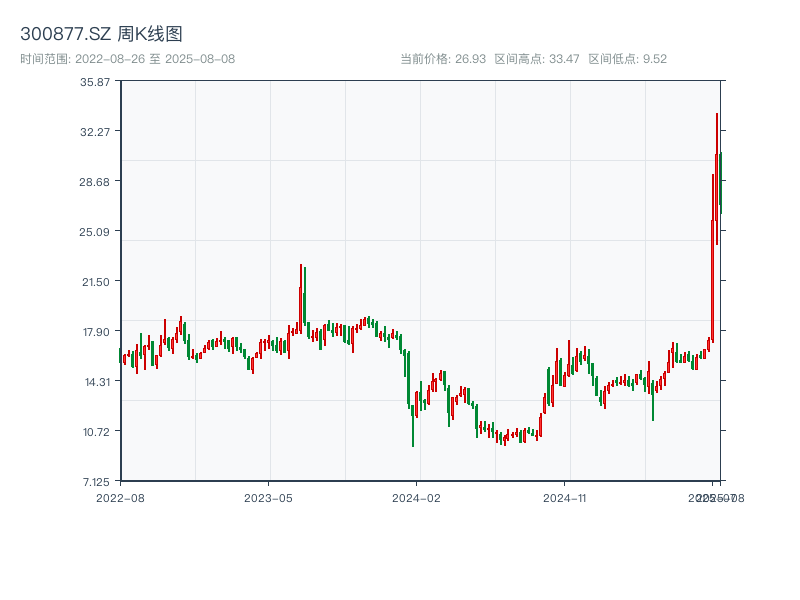
Task: Click the 区间低点 9.52 label
Action: [627, 59]
